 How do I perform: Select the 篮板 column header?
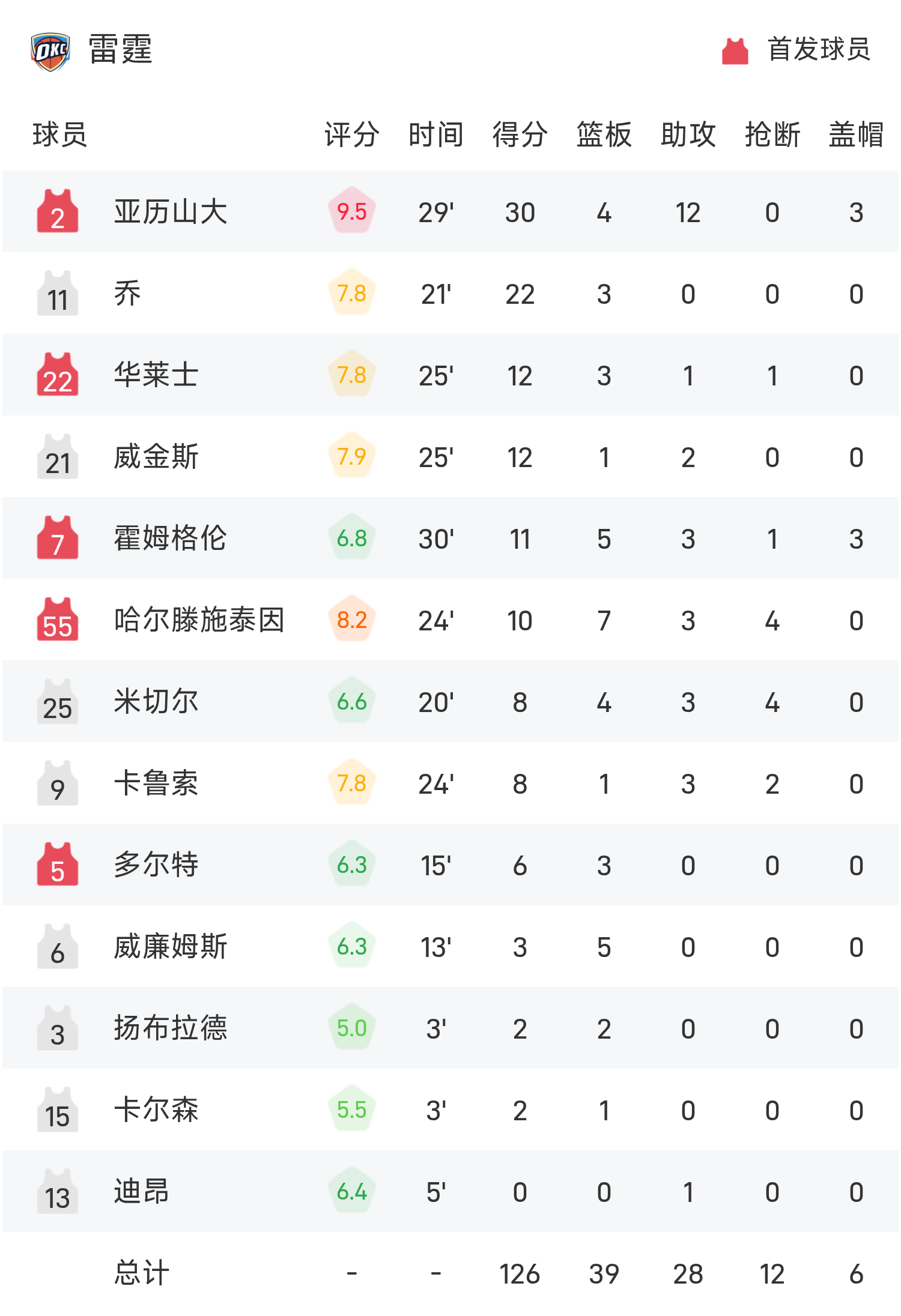pos(604,134)
